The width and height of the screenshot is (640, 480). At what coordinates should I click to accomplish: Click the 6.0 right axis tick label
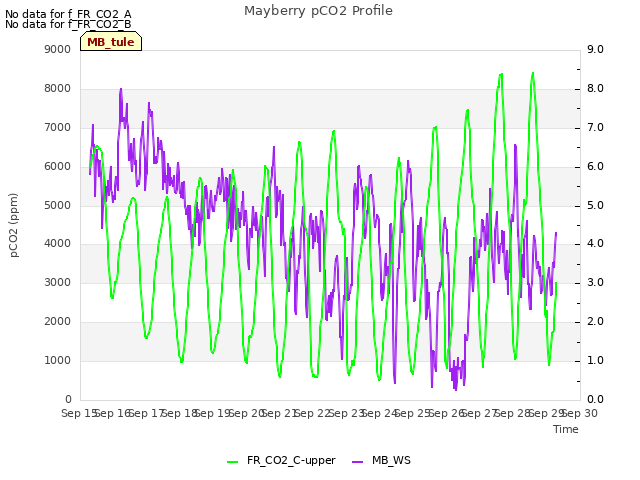tap(595, 167)
